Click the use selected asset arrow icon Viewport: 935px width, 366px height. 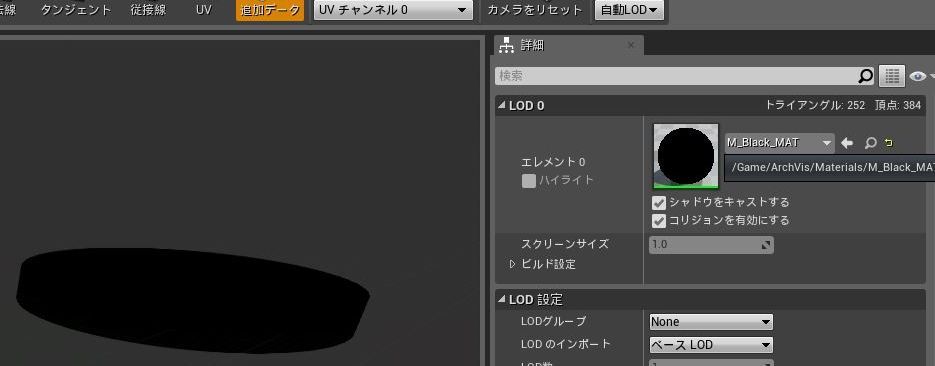[x=847, y=143]
